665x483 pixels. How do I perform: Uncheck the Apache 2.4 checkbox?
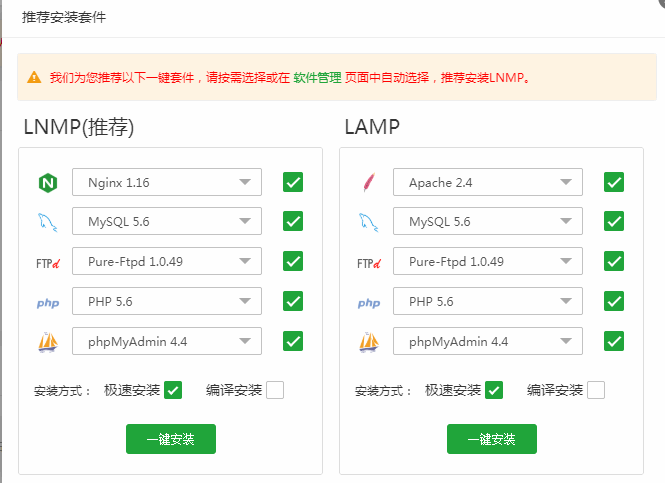(614, 182)
